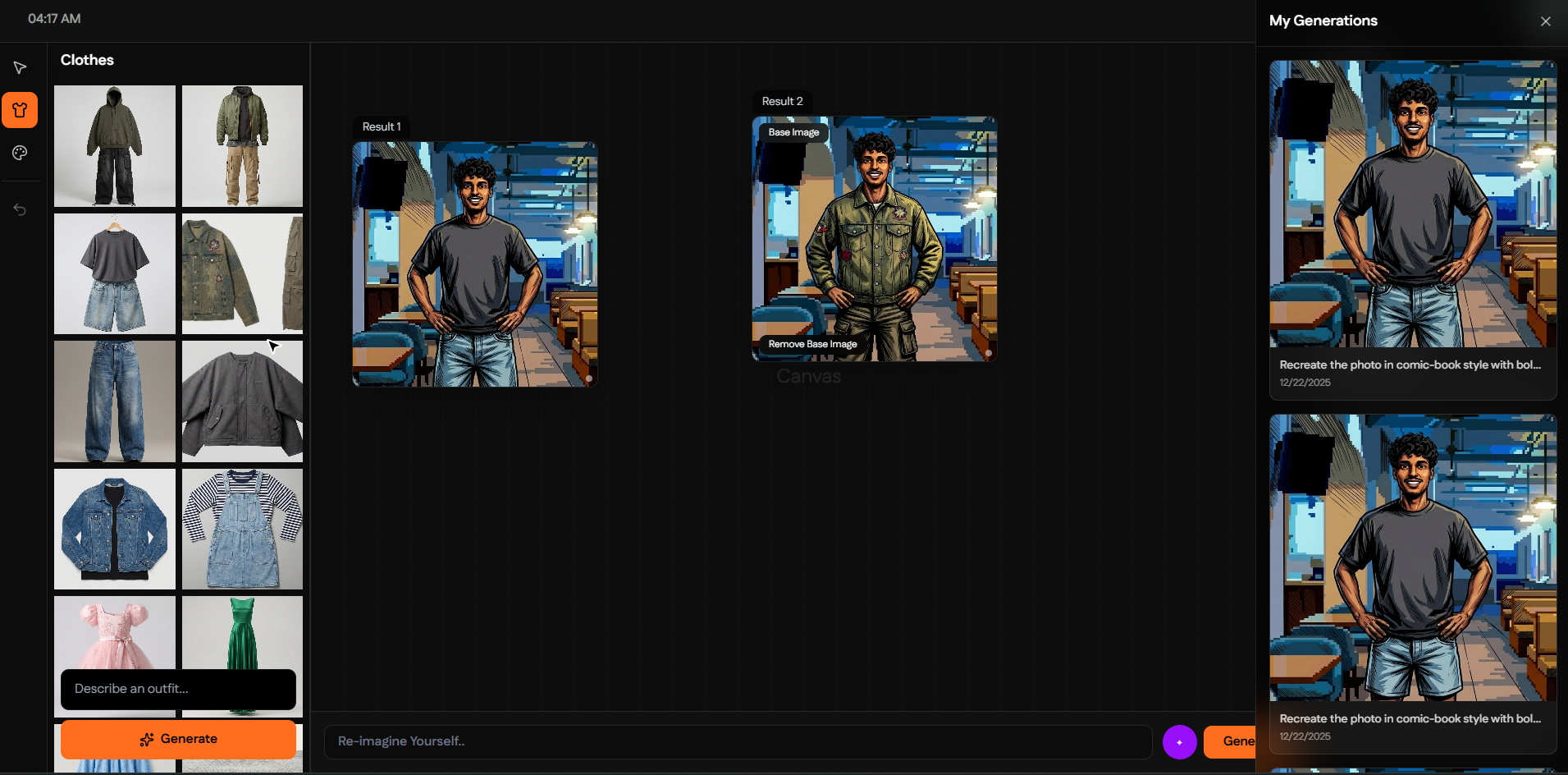Click the Describe an outfit field

coord(178,689)
